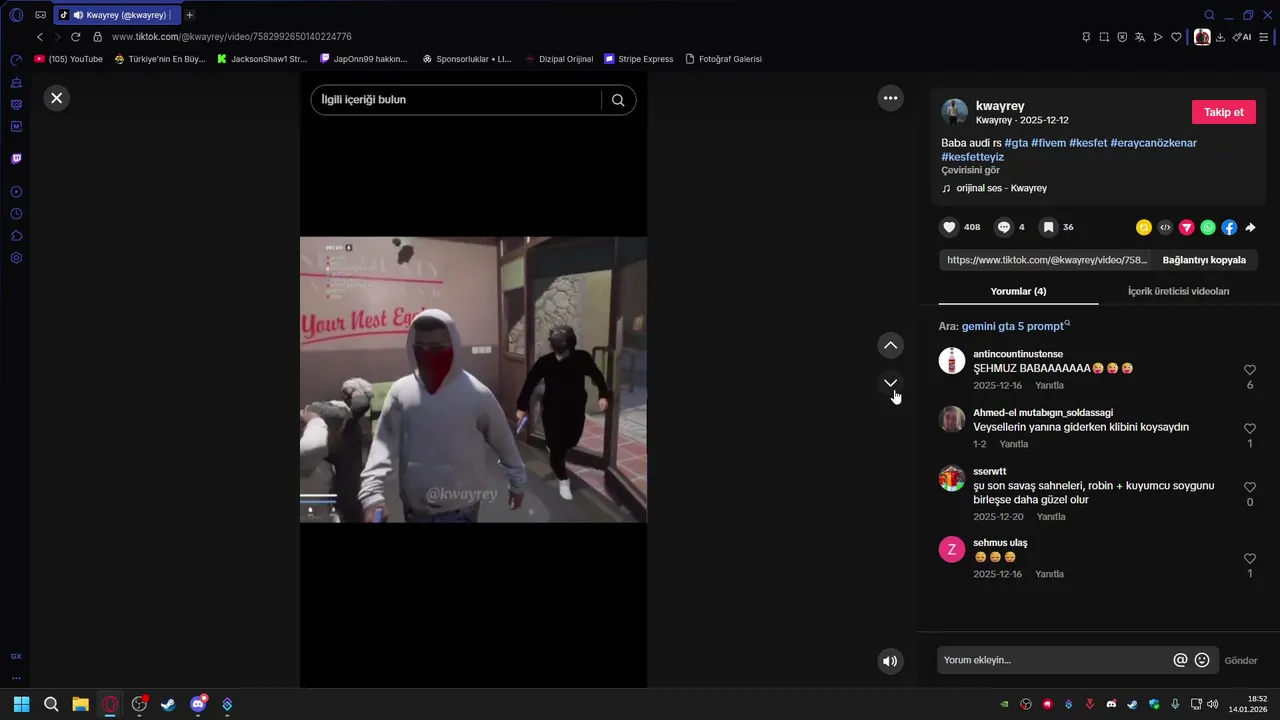The width and height of the screenshot is (1280, 720).
Task: Open the #gta hashtag link
Action: click(1016, 143)
